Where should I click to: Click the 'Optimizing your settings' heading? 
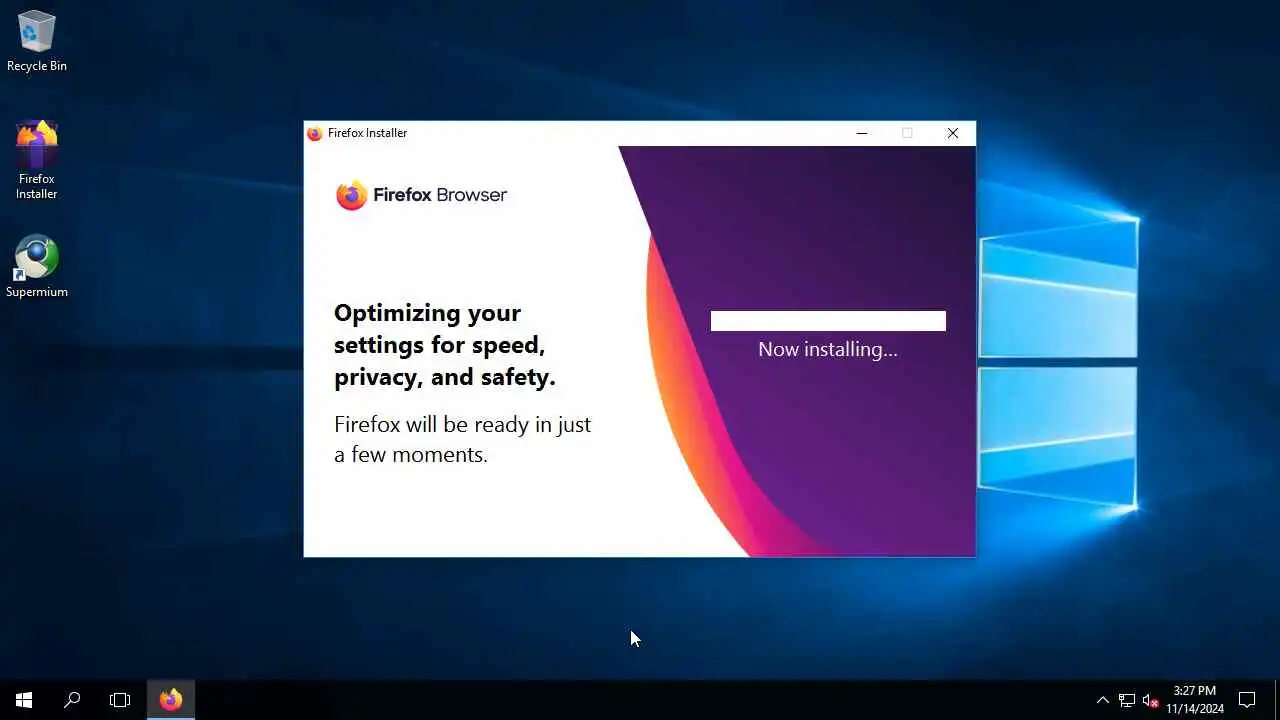point(445,345)
